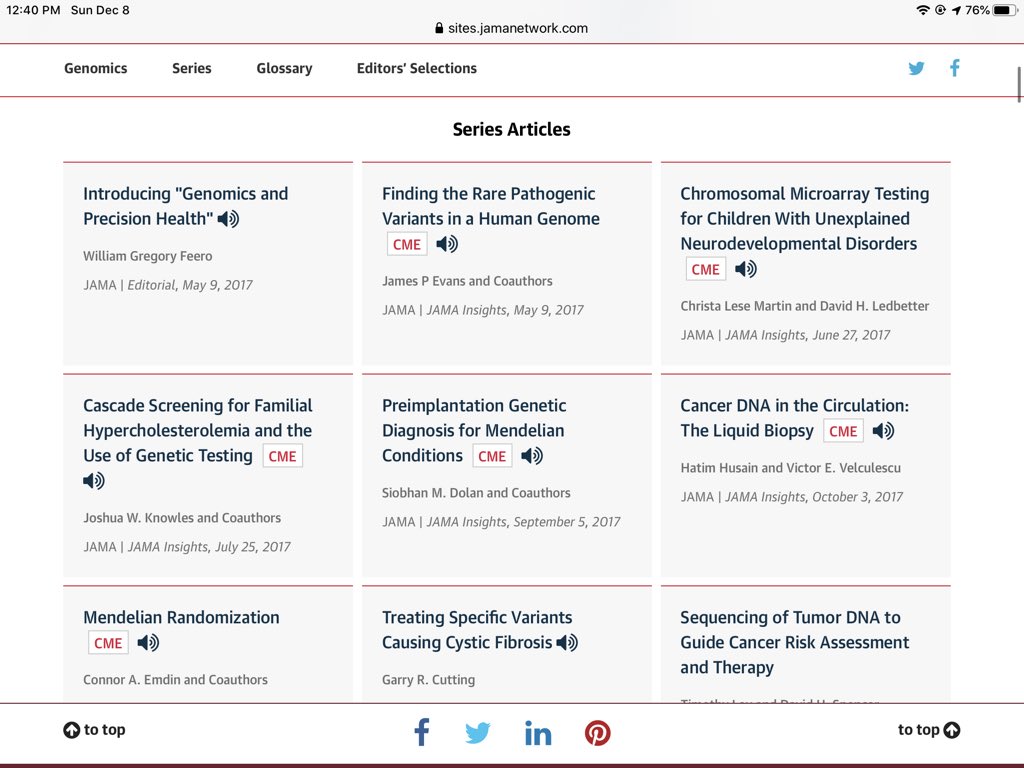
Task: Open Mendelian Randomization article title
Action: 181,617
